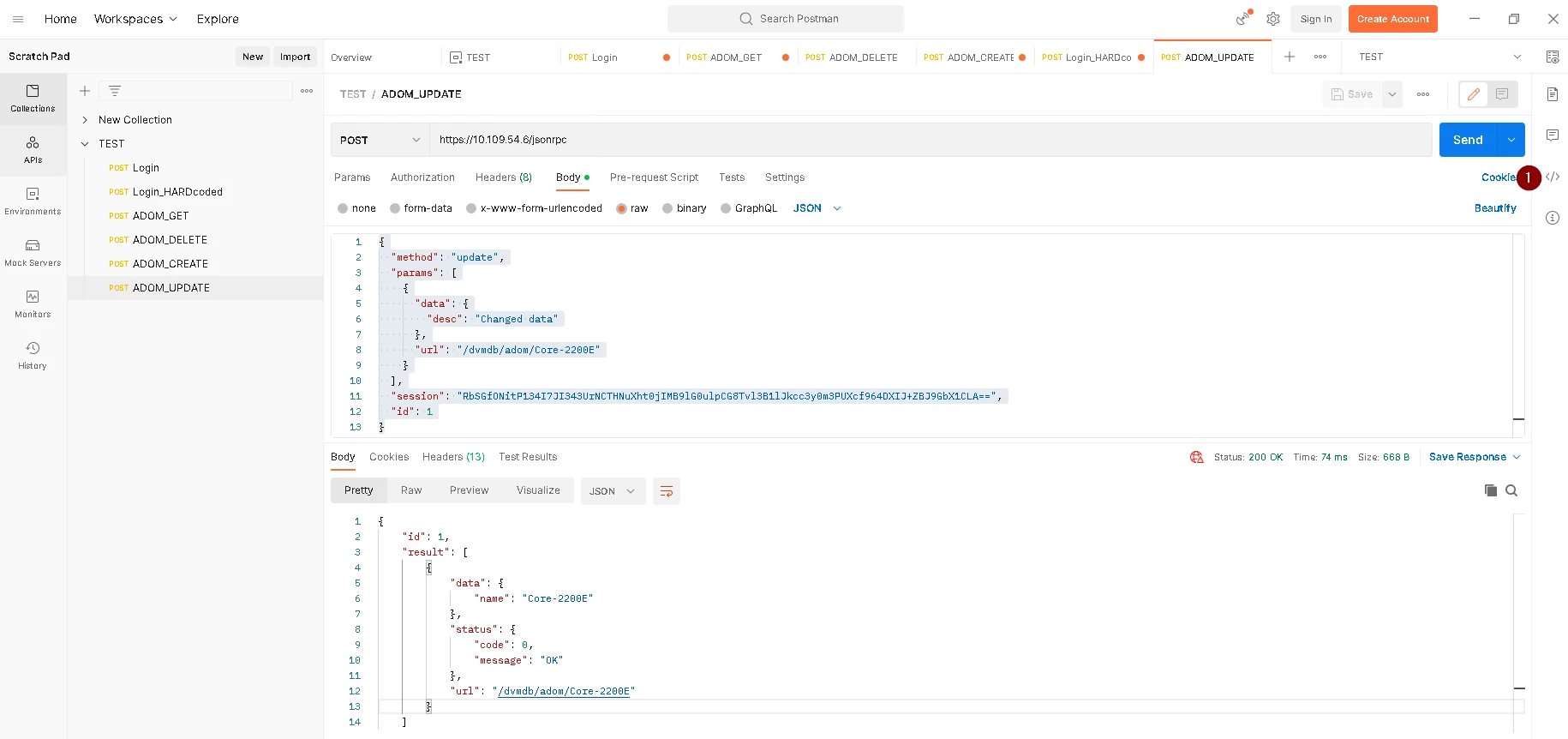1568x739 pixels.
Task: Click New button in Scratch Pad
Action: coord(253,57)
